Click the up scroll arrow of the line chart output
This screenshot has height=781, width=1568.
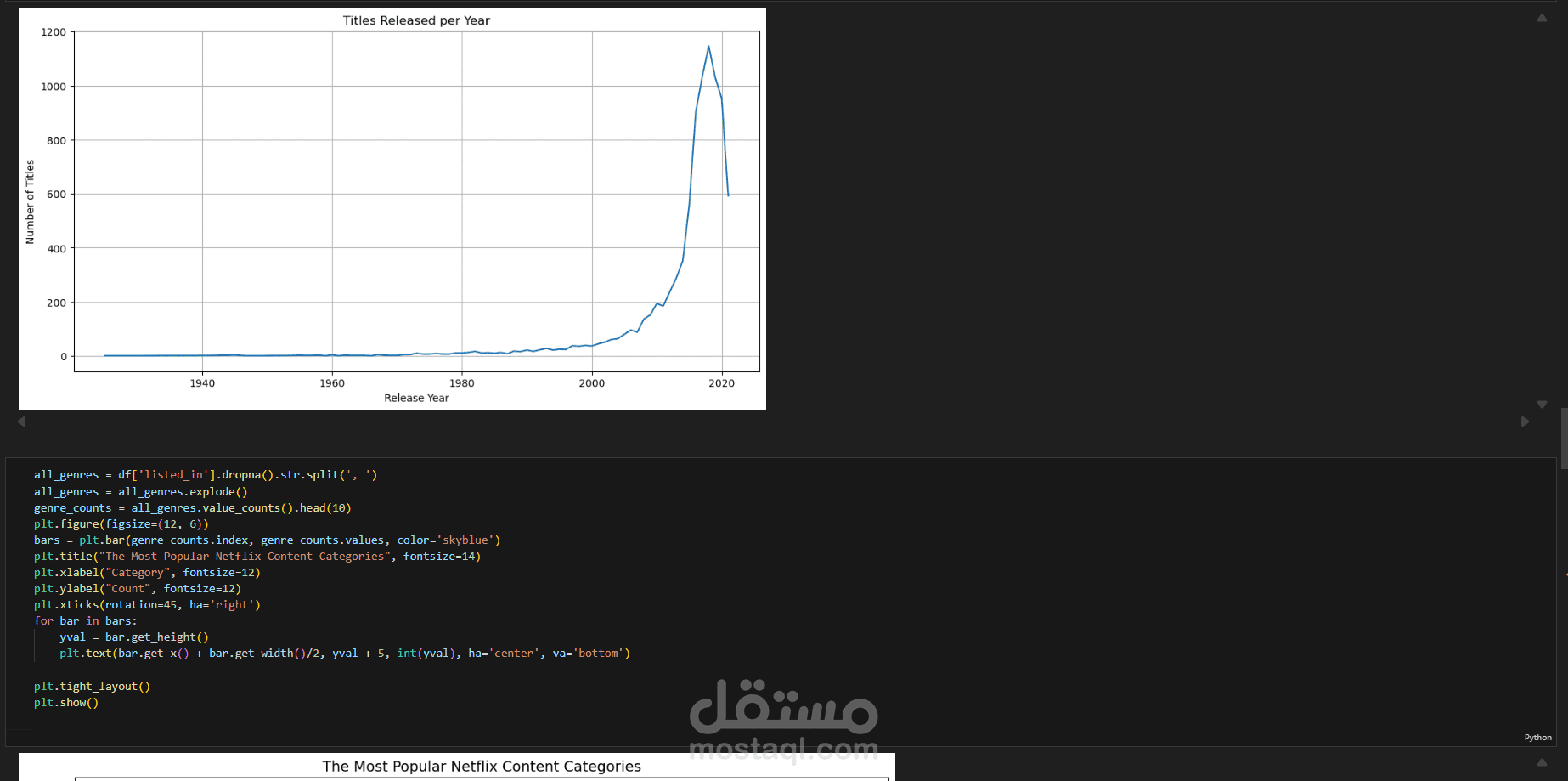pos(1542,18)
